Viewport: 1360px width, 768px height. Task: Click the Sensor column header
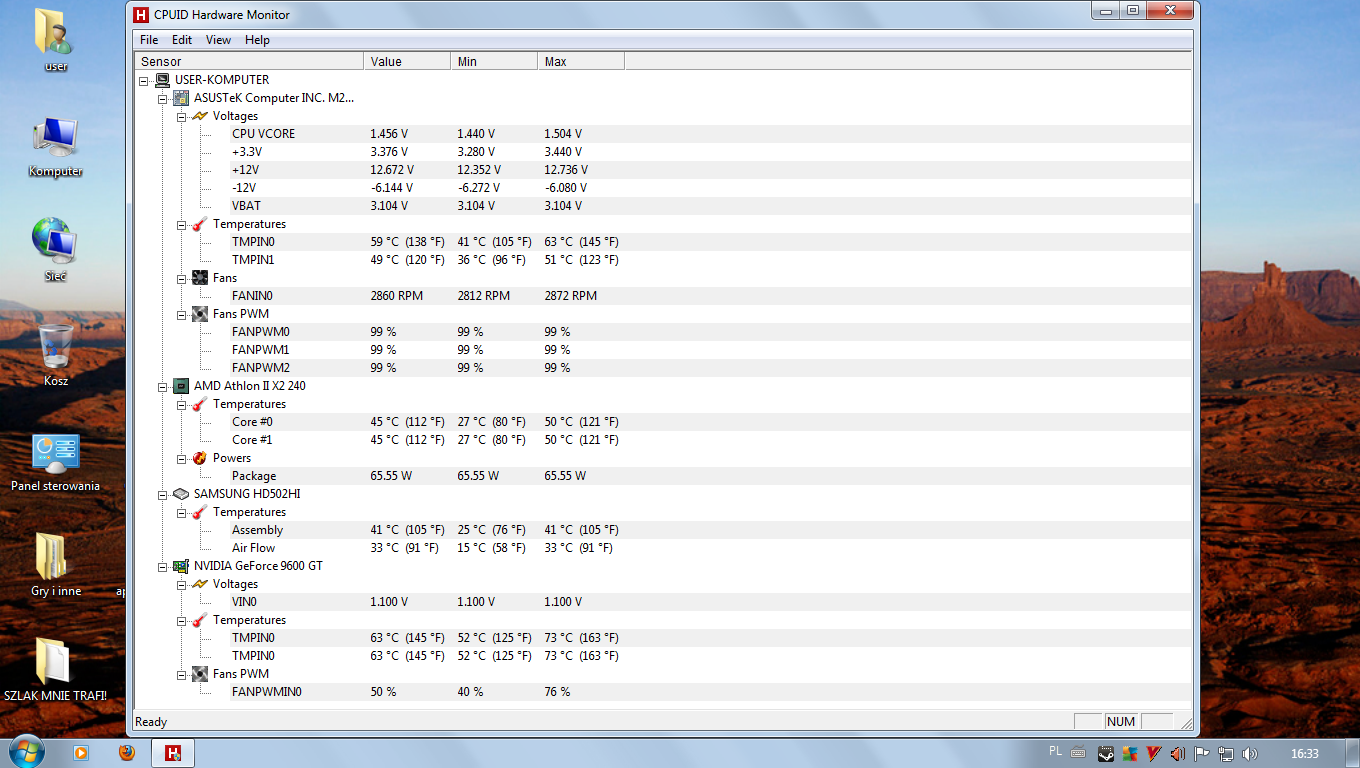pyautogui.click(x=249, y=62)
